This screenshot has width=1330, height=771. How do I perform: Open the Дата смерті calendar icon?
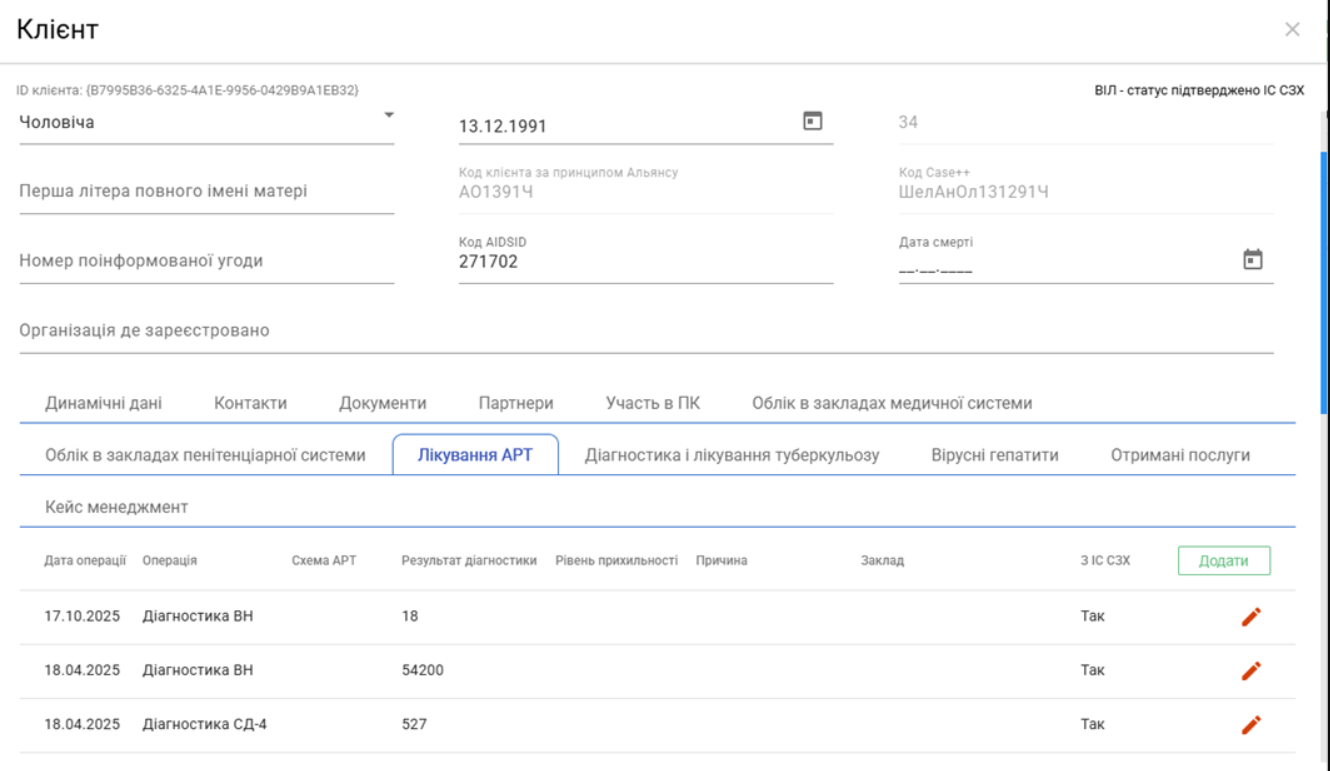click(x=1252, y=259)
